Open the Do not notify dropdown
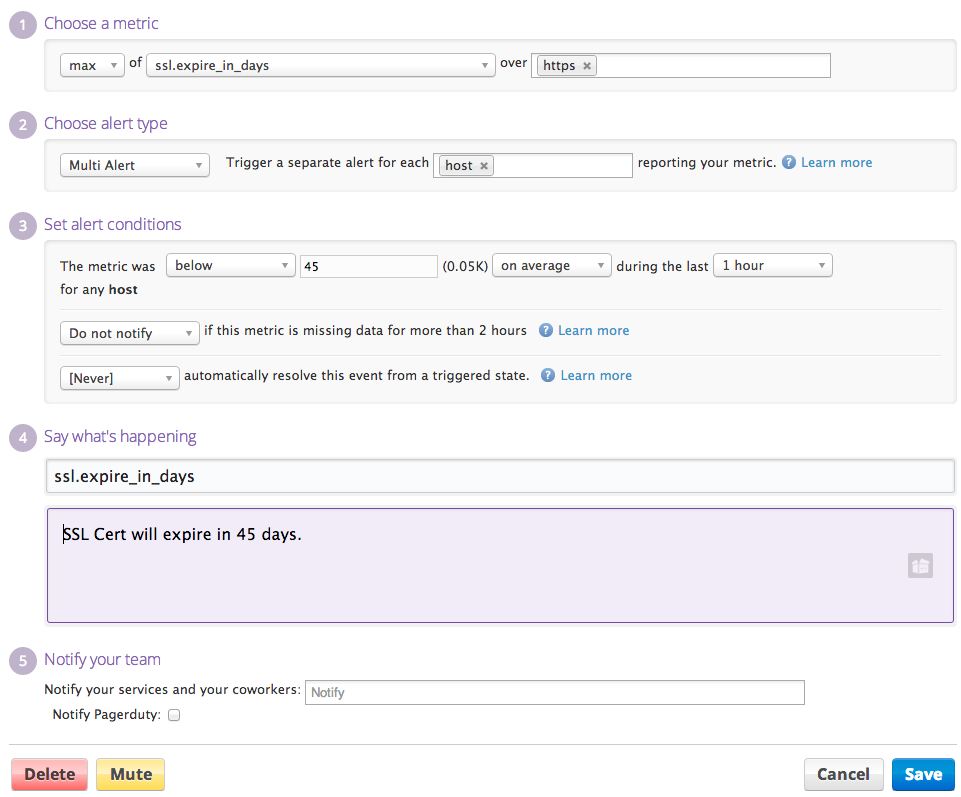 click(129, 333)
